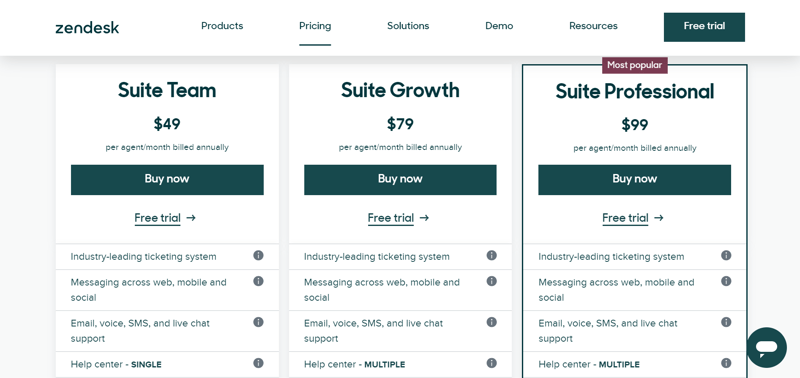This screenshot has height=378, width=800.
Task: Click Suite Professional 'Industry-leading ticketing system' text
Action: pos(611,257)
